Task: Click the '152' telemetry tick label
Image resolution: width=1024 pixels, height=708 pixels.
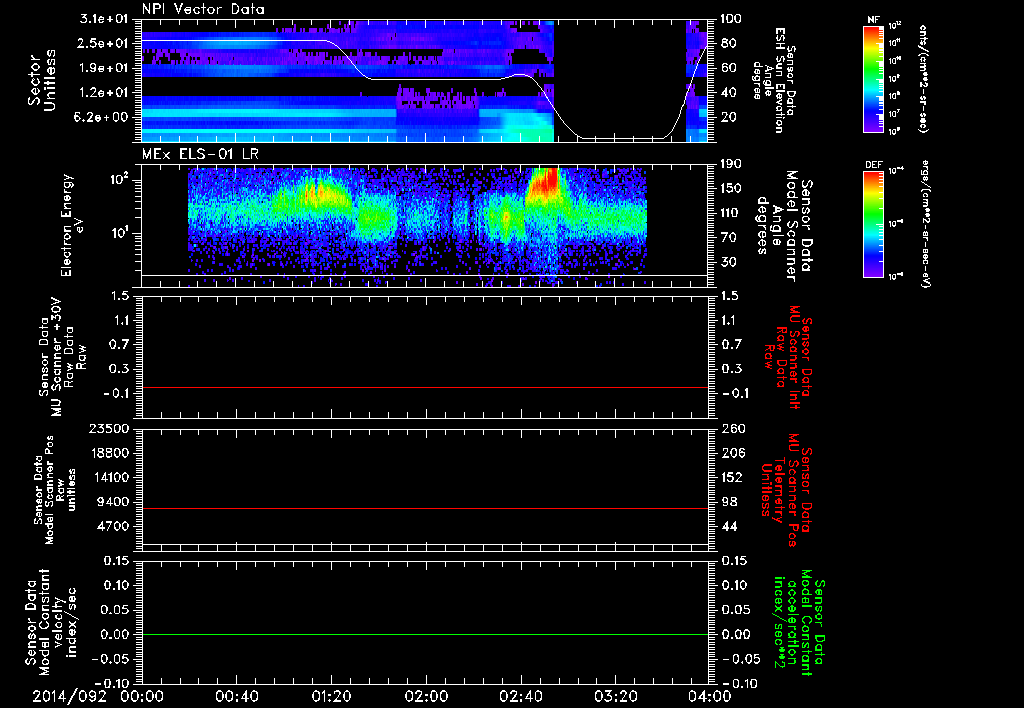Action: point(731,477)
